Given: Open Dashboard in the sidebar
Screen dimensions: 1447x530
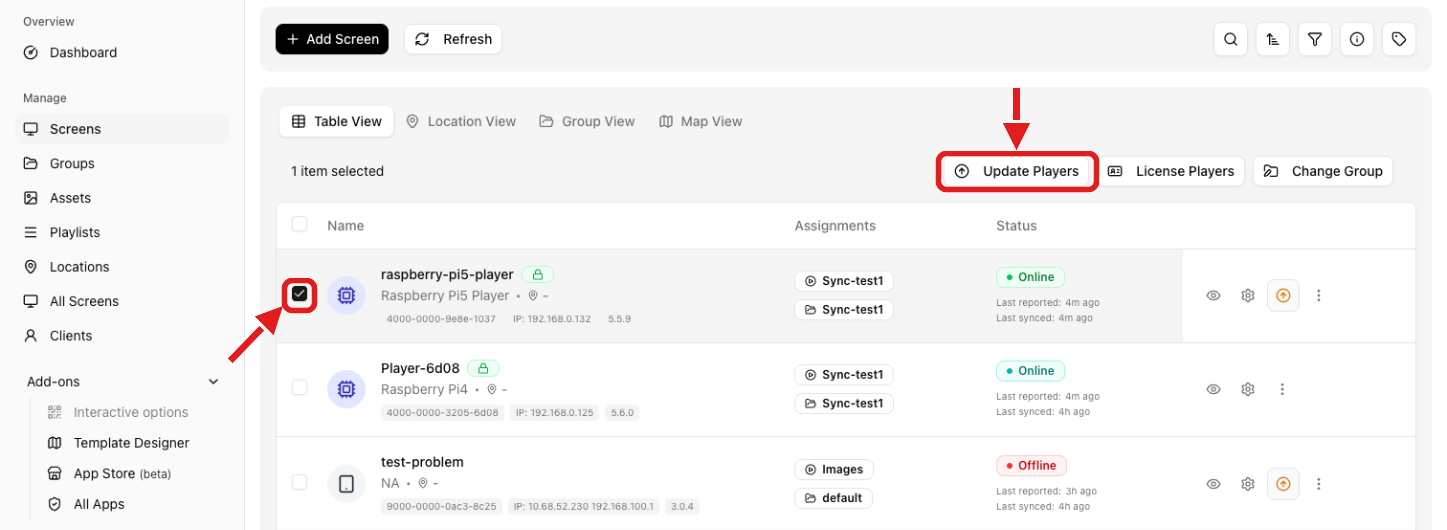Looking at the screenshot, I should click(x=122, y=52).
